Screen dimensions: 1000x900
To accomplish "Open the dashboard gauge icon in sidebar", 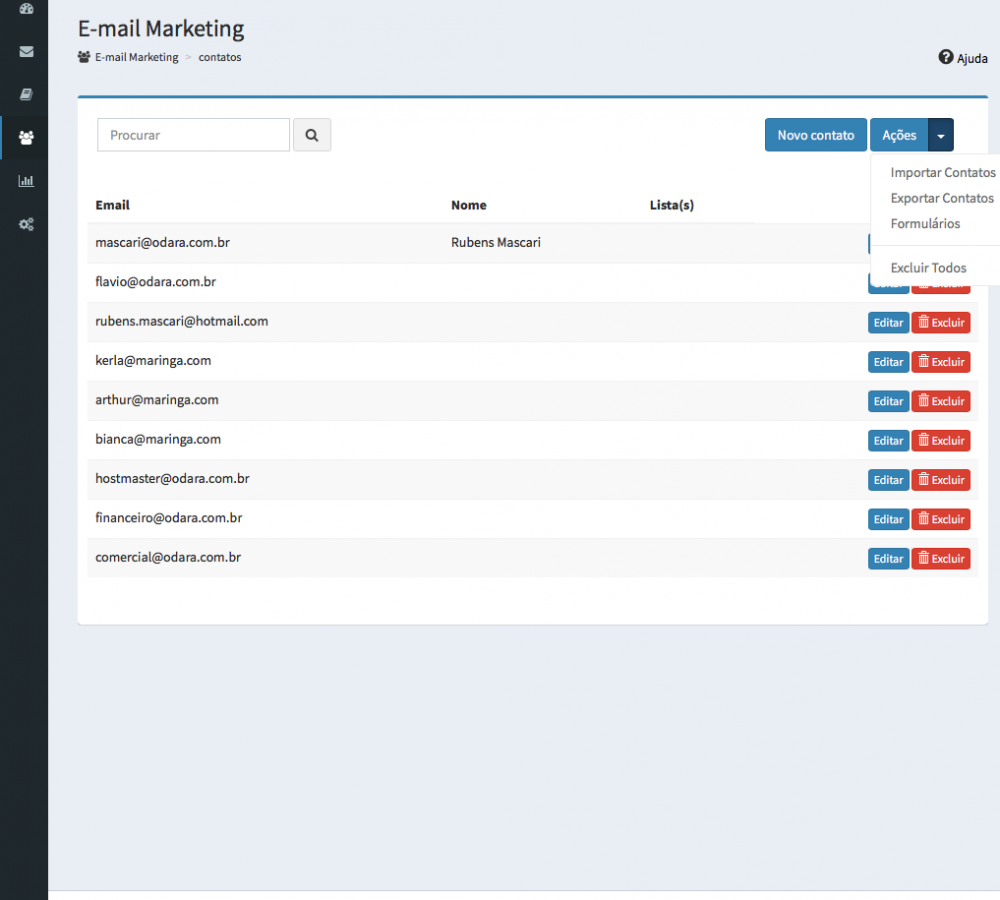I will click(x=26, y=9).
